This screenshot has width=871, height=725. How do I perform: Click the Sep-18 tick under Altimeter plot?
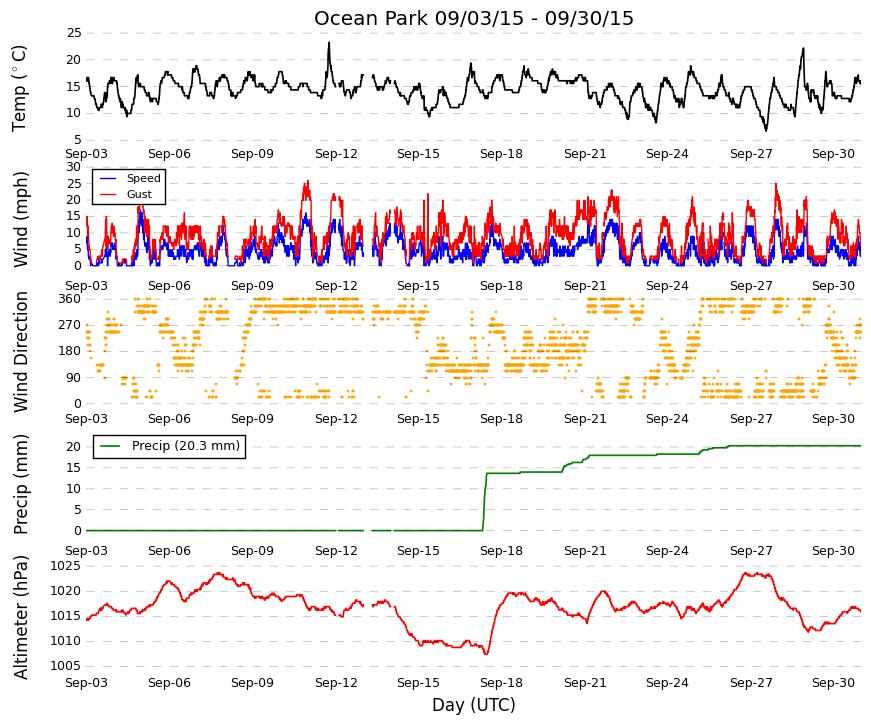point(501,683)
